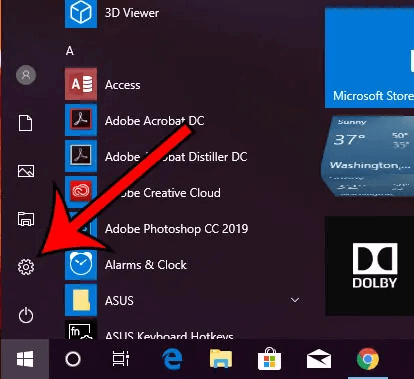The height and width of the screenshot is (379, 414).
Task: Open the Washington weather tile
Action: (368, 156)
